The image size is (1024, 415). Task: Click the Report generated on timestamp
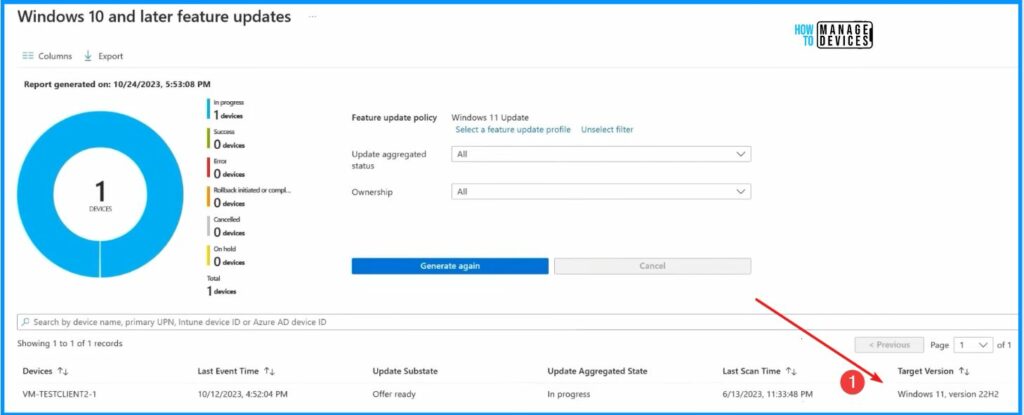pyautogui.click(x=117, y=84)
